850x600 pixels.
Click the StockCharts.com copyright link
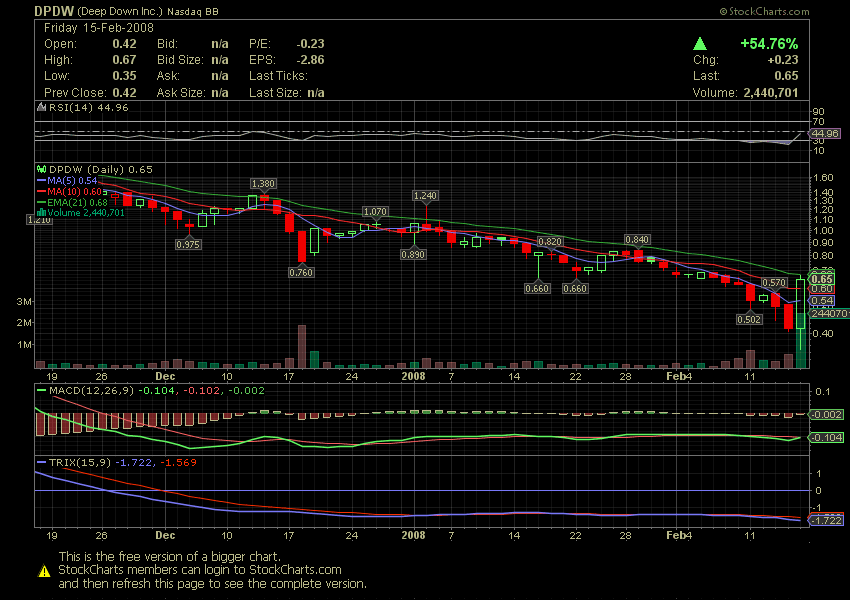(764, 11)
